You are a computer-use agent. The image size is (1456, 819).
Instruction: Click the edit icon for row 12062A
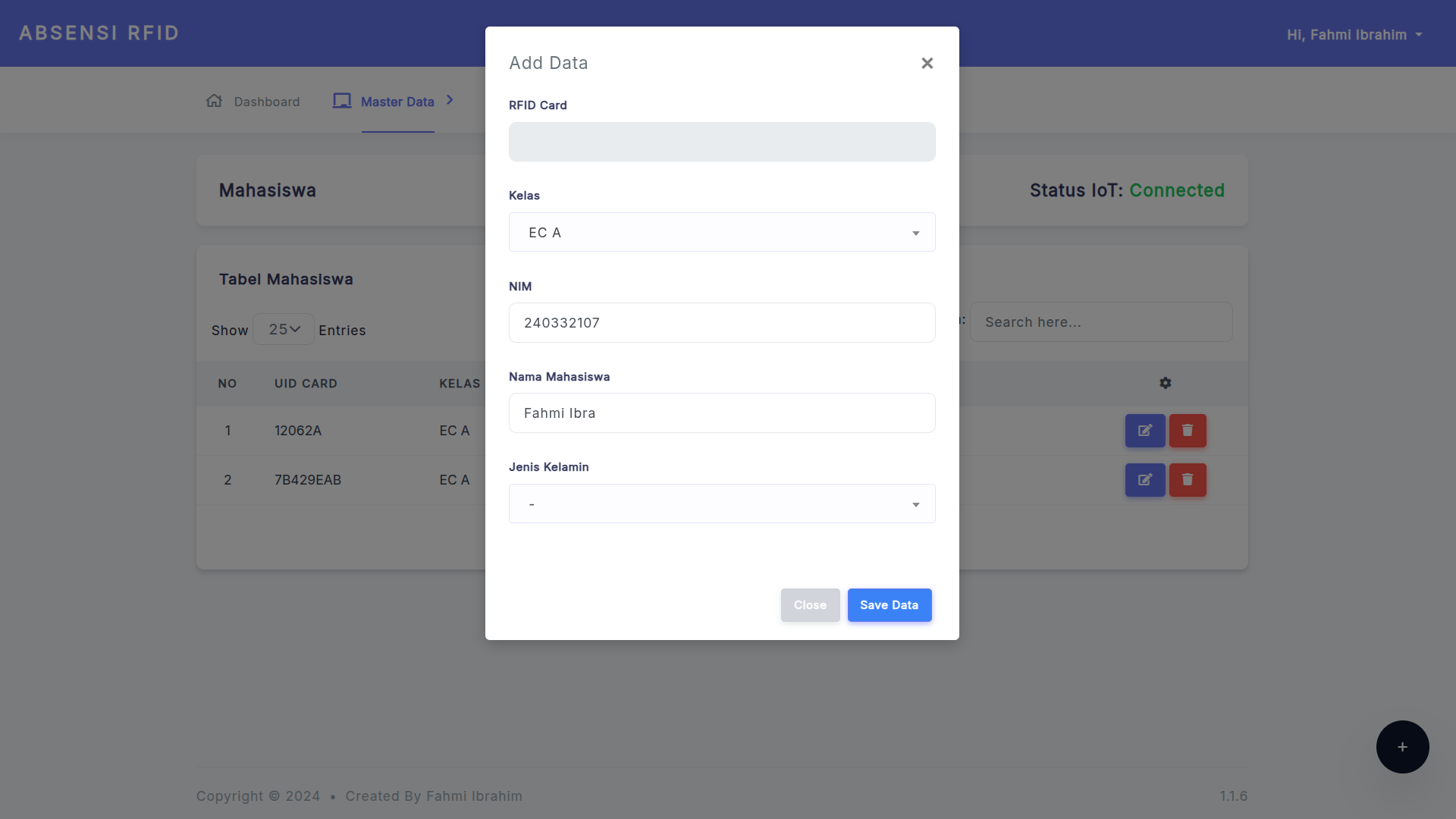pos(1145,431)
